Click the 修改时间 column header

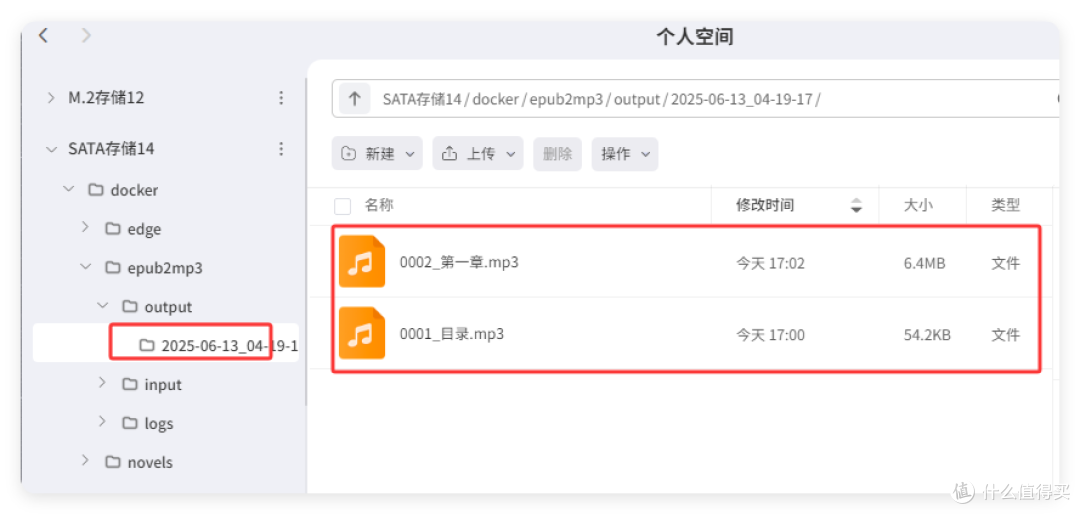[x=765, y=205]
